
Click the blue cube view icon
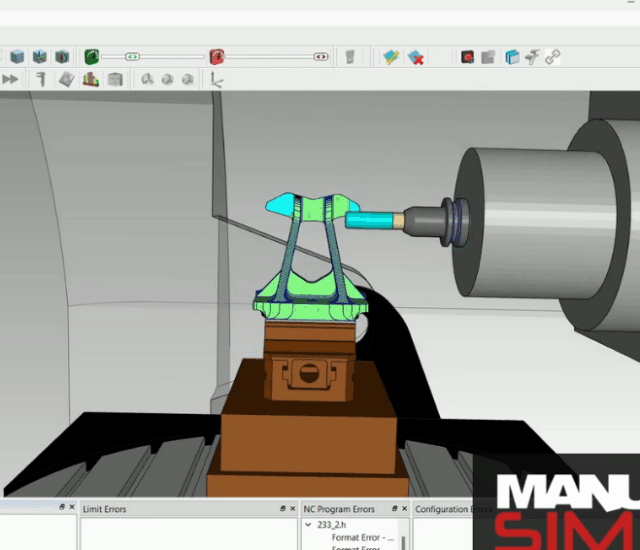pyautogui.click(x=18, y=57)
